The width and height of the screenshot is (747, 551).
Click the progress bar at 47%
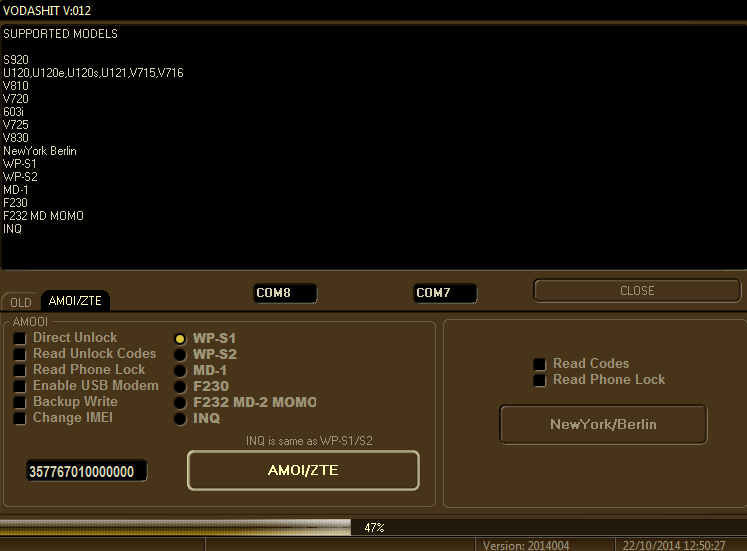click(374, 528)
